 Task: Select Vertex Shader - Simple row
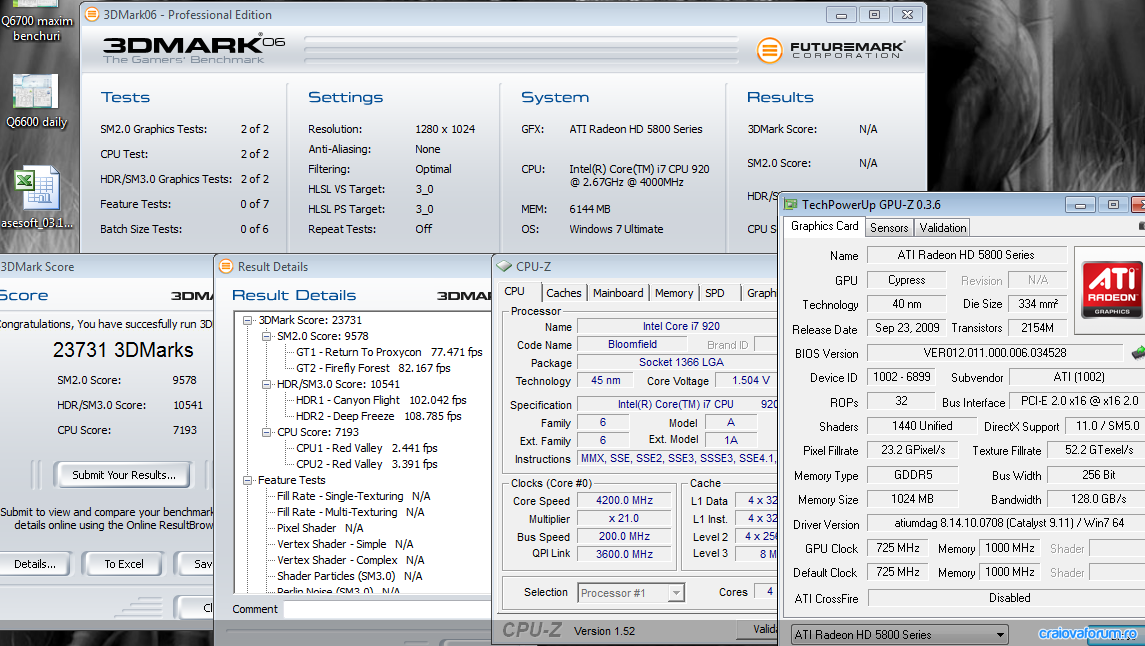click(x=345, y=545)
